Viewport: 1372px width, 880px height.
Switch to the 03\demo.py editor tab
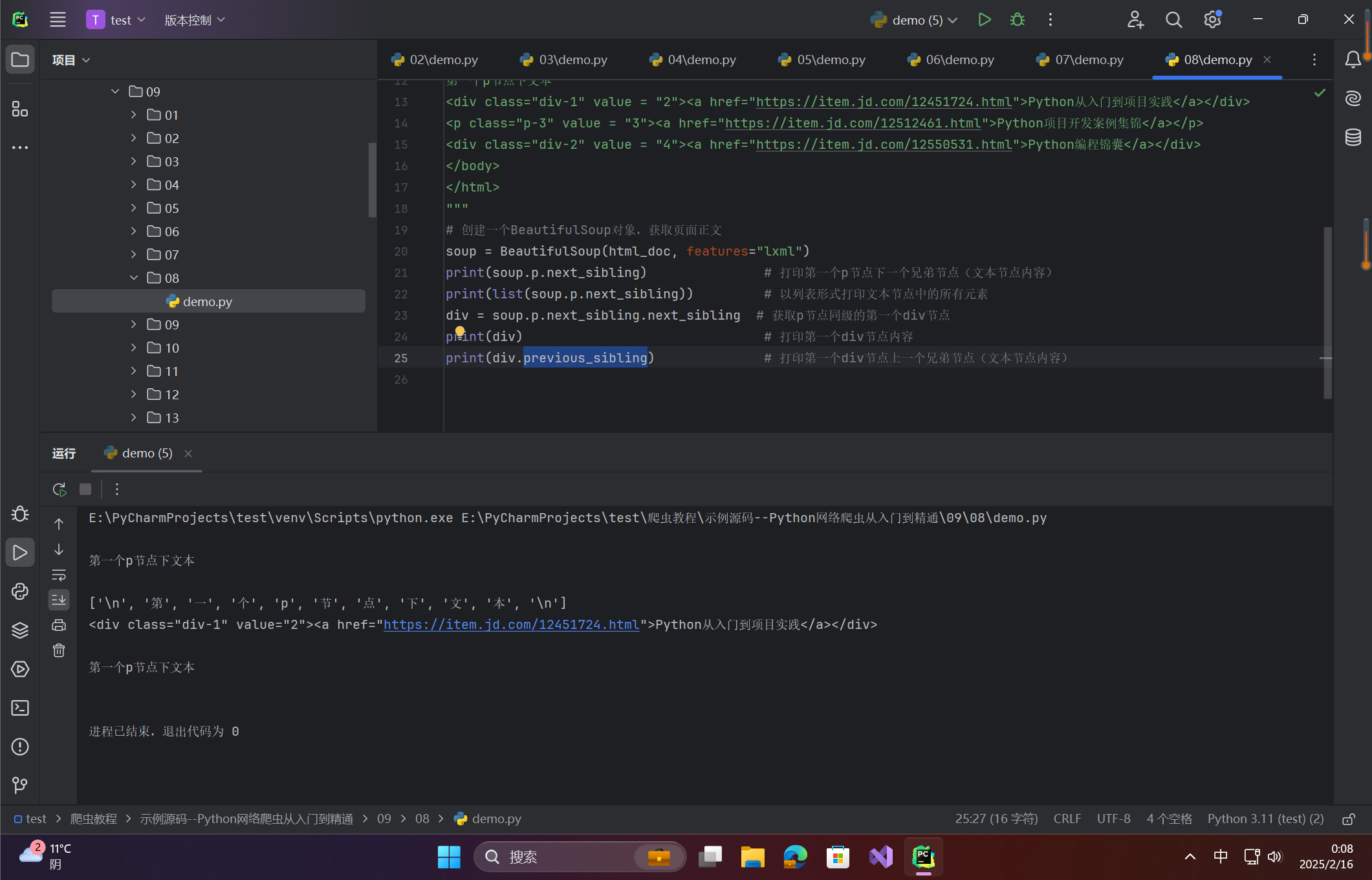[x=564, y=60]
